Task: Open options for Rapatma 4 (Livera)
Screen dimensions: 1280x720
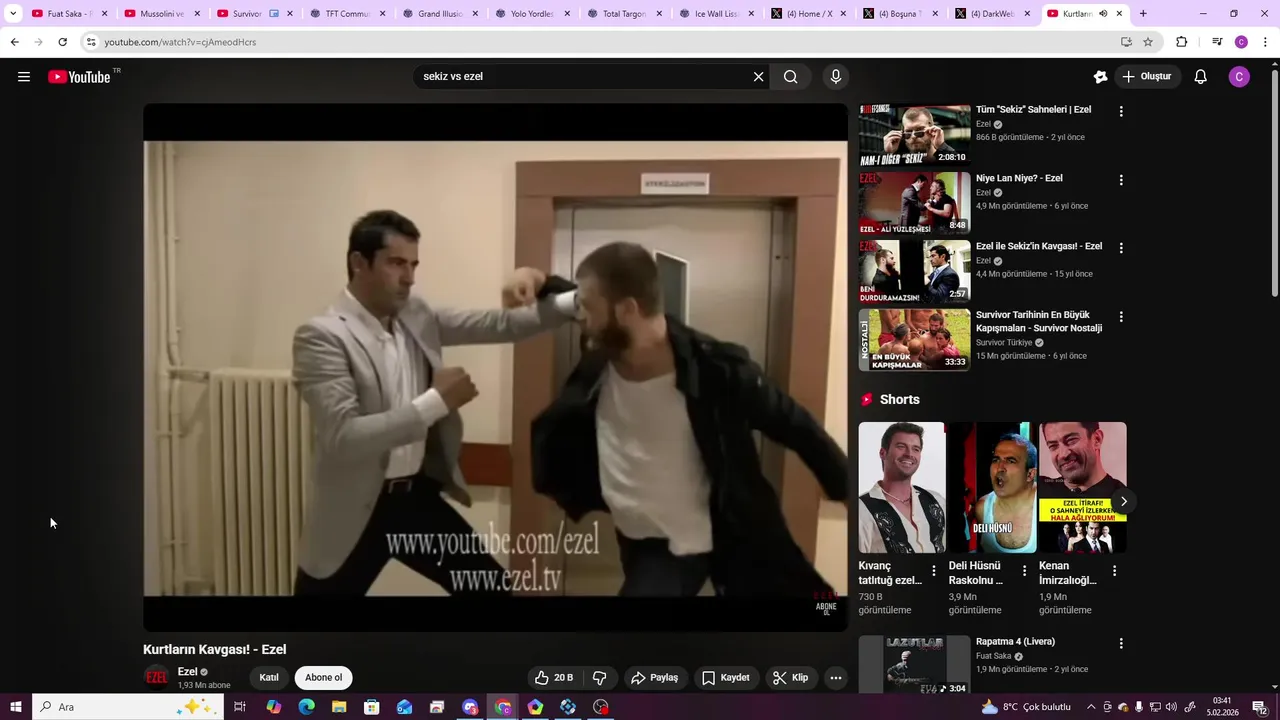Action: (1121, 644)
